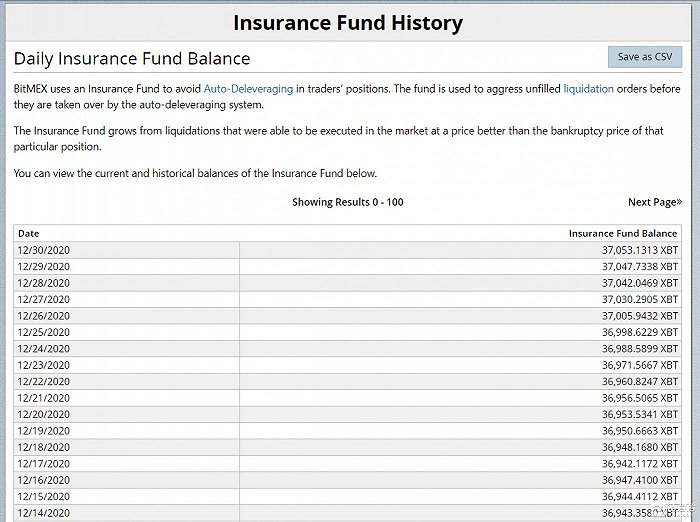Select the 12/21/2020 date cell

pos(43,398)
